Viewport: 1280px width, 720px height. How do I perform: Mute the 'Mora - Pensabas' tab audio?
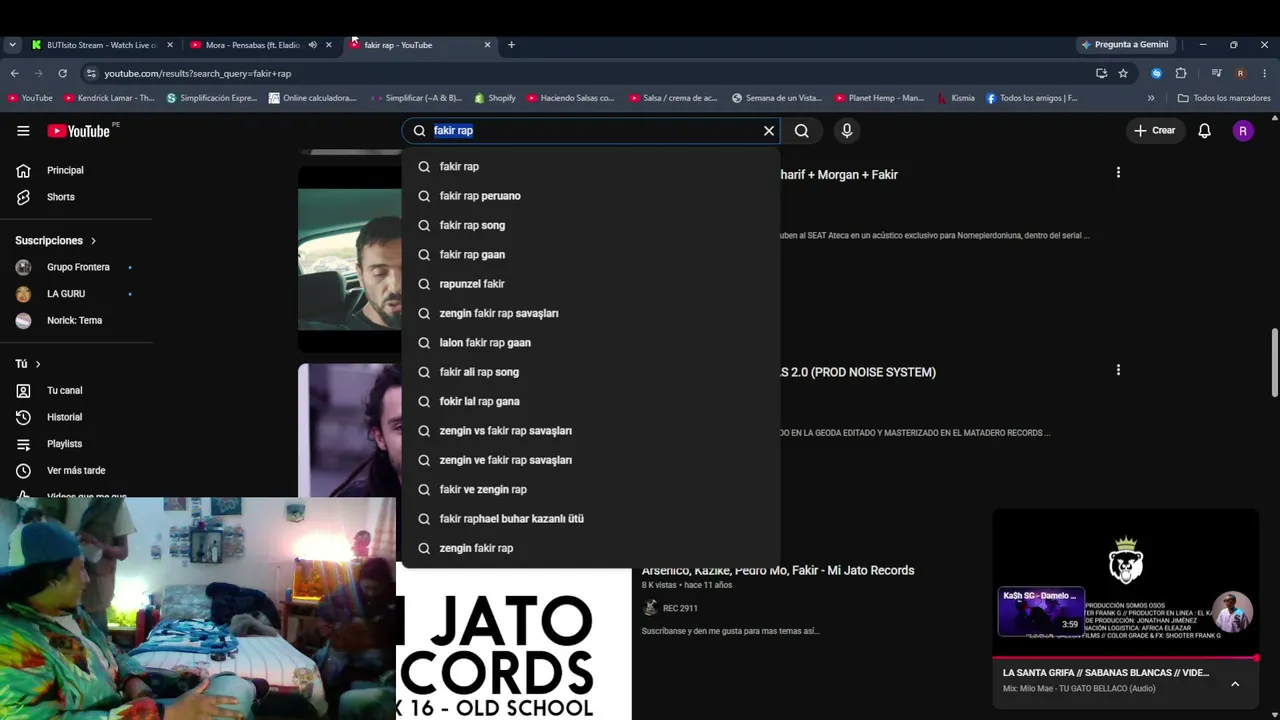coord(312,45)
